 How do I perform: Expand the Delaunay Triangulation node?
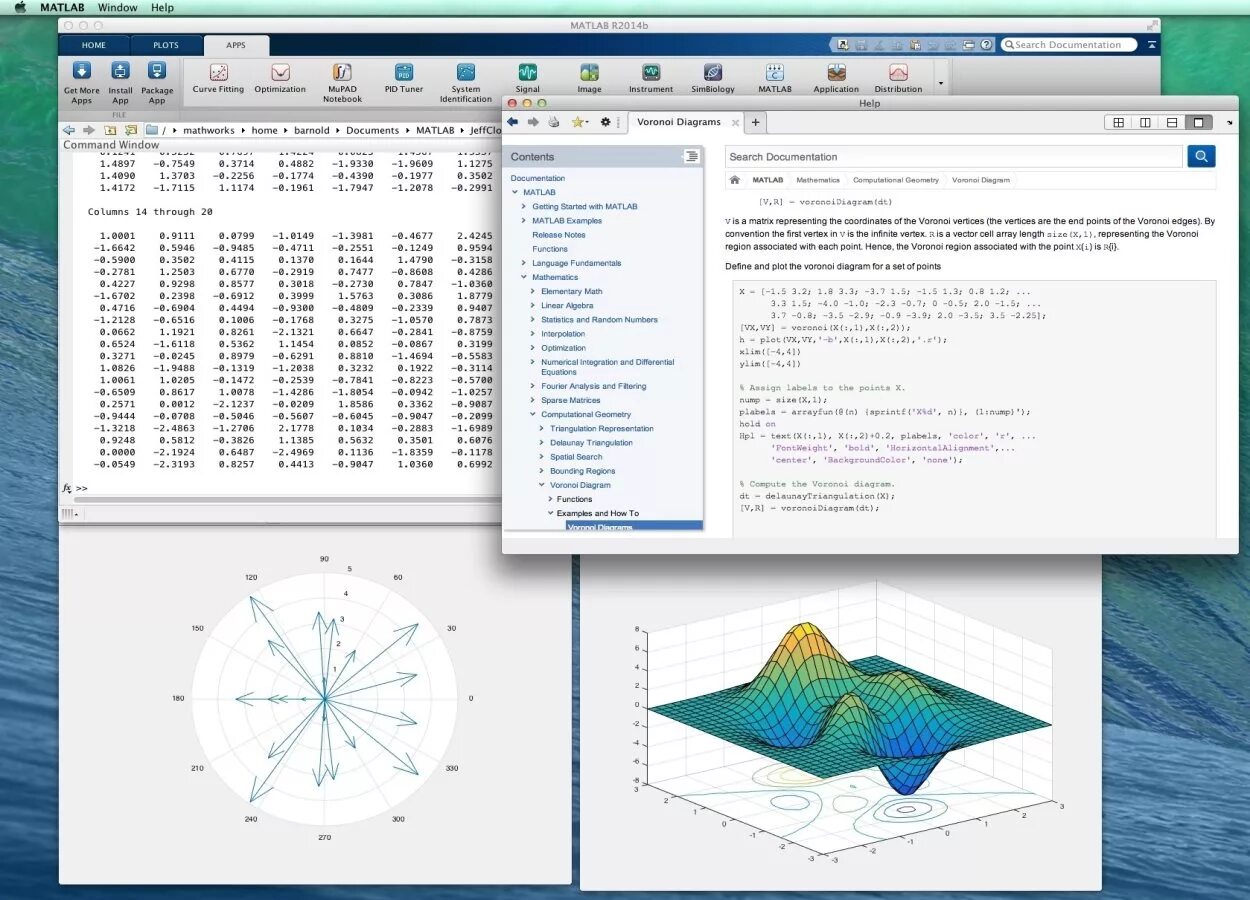point(541,442)
